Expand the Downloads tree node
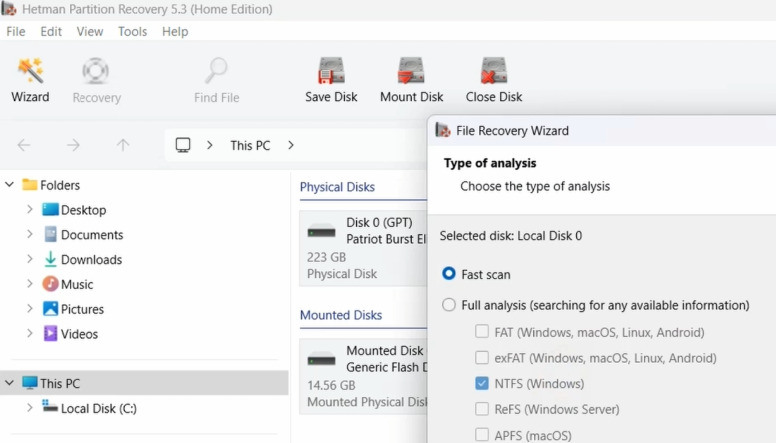Screen dimensions: 776x443 point(30,258)
